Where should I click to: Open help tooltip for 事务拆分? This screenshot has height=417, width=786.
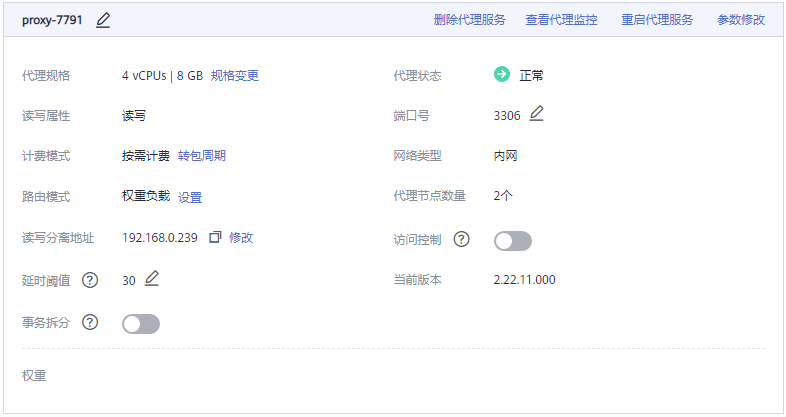tap(90, 322)
